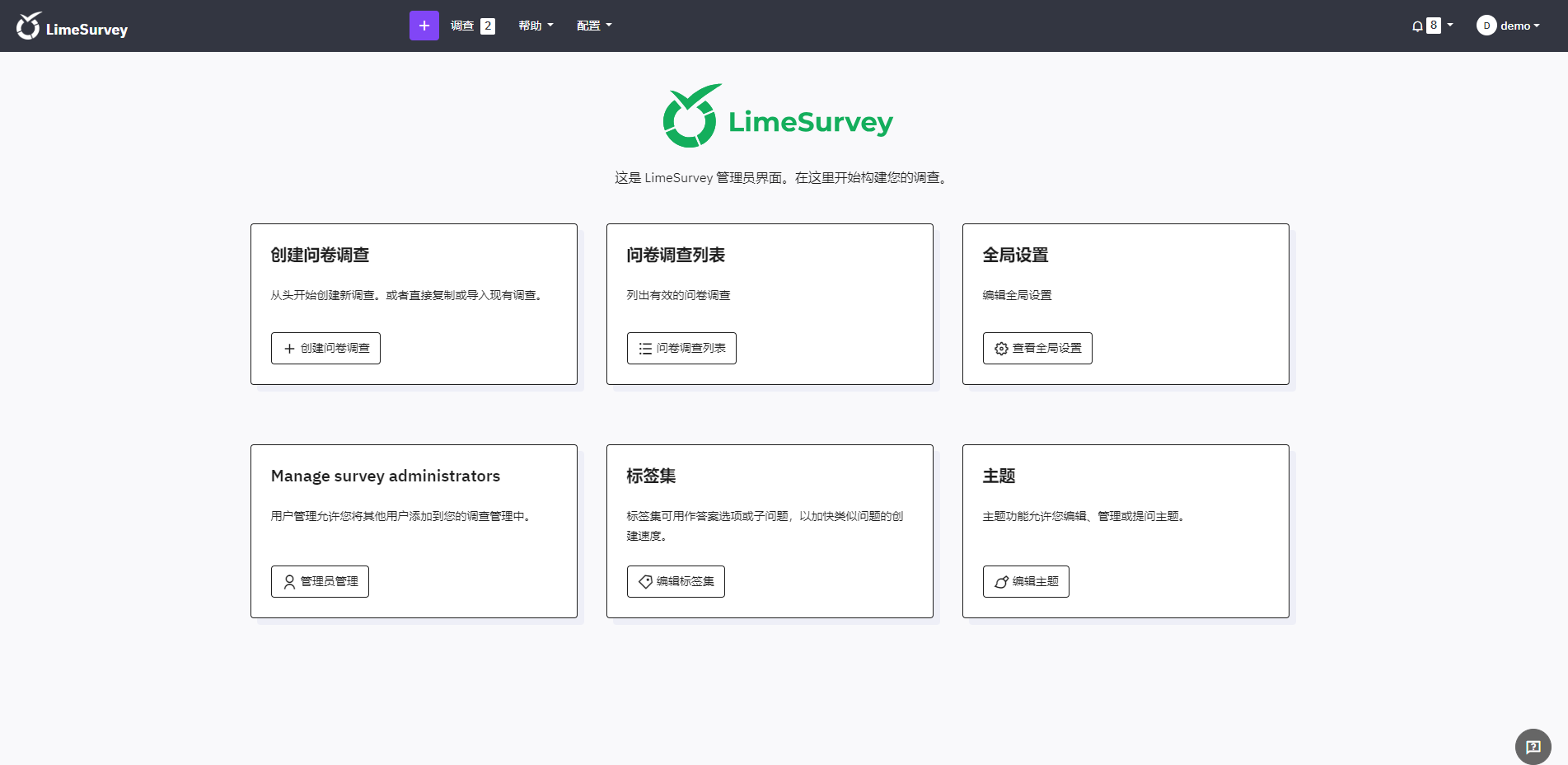Expand the 帮助 help dropdown
This screenshot has width=1568, height=765.
click(536, 26)
